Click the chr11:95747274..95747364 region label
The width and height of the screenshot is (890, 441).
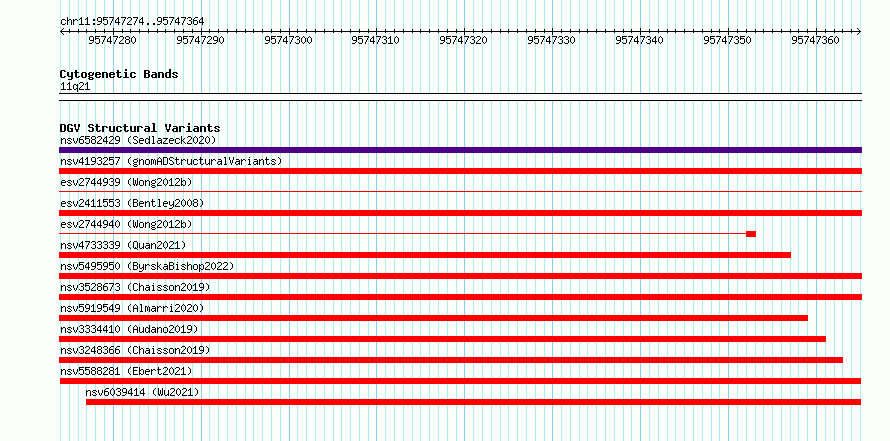(x=132, y=22)
